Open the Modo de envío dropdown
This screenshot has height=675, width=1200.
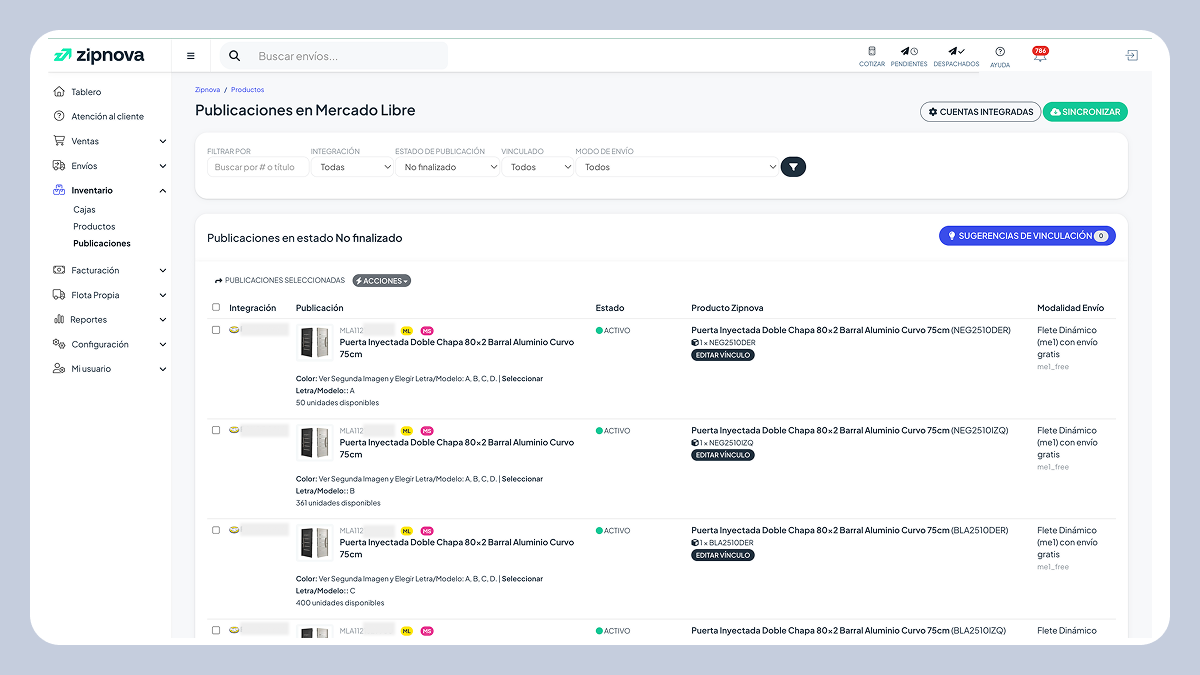[x=677, y=167]
